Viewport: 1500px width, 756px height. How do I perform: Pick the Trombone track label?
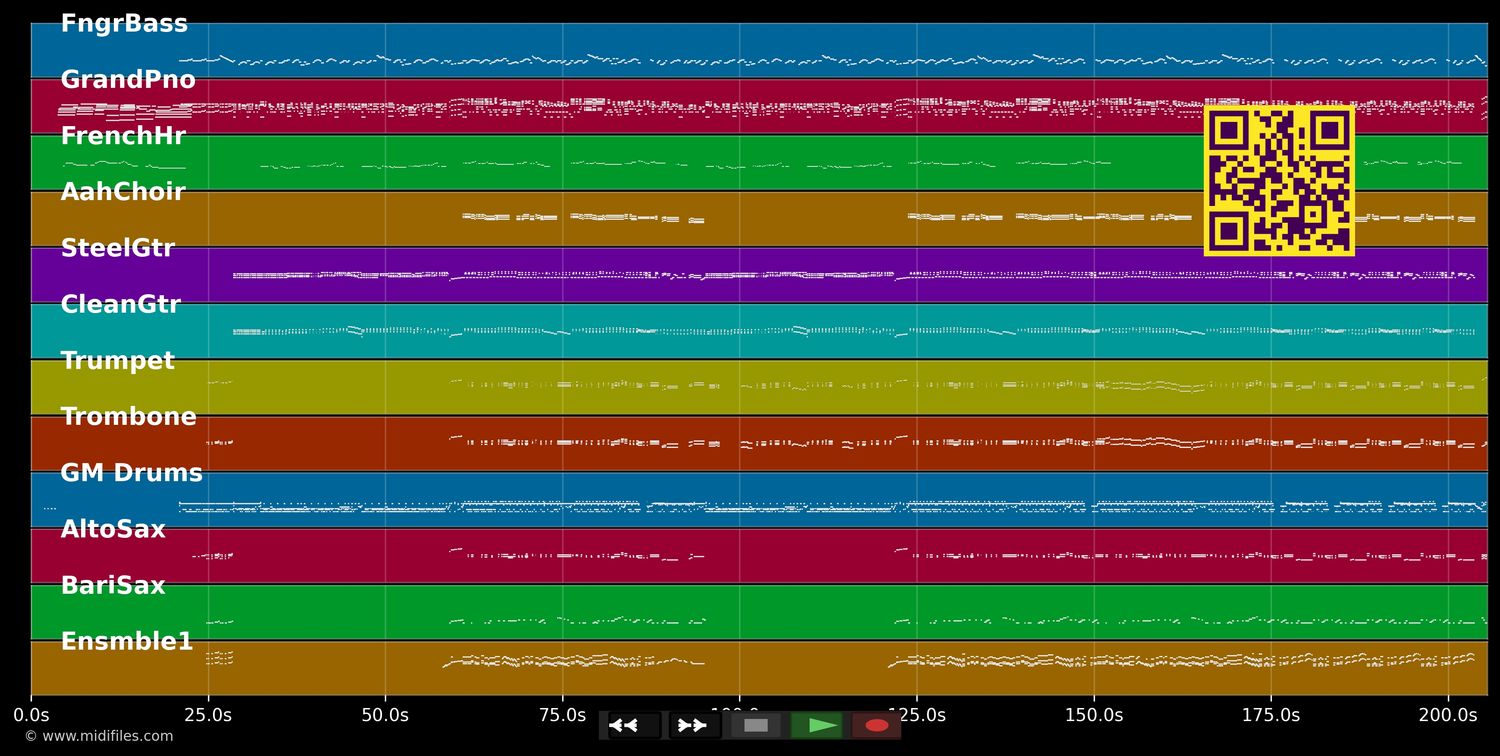(x=129, y=417)
